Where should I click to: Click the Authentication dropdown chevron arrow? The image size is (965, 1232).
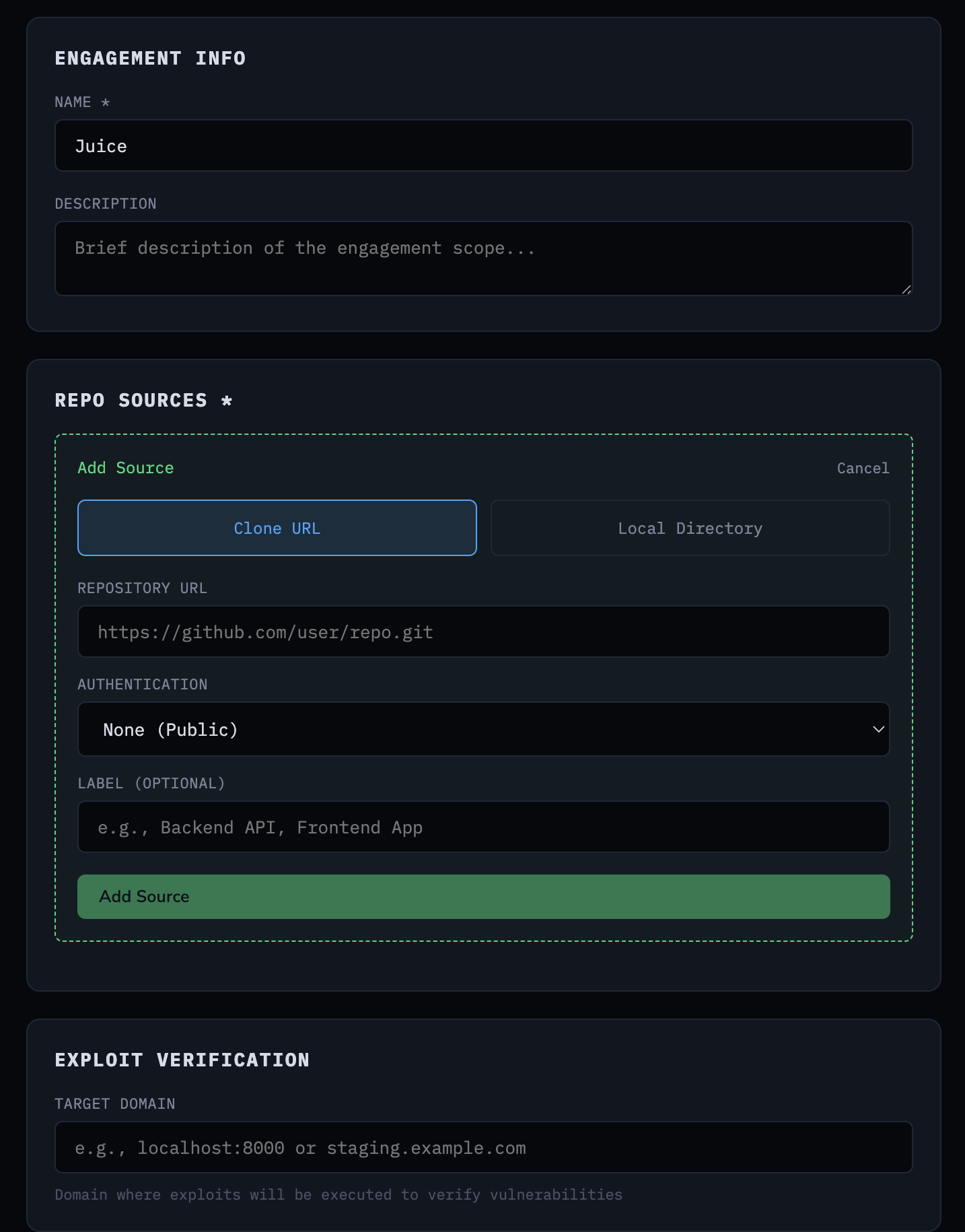coord(878,729)
